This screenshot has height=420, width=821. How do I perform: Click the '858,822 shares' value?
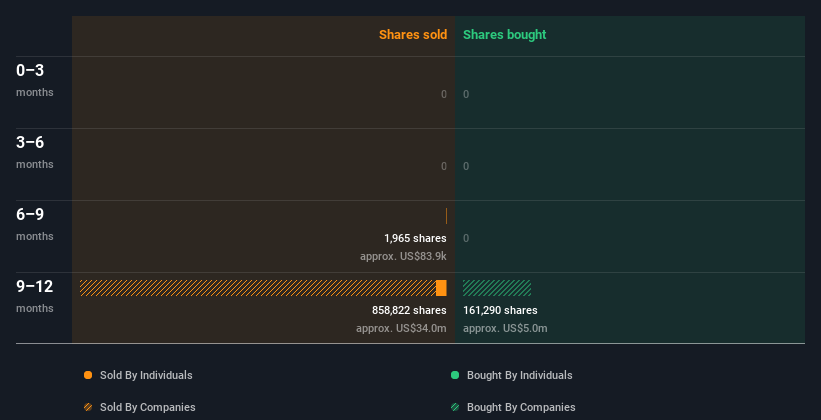409,311
